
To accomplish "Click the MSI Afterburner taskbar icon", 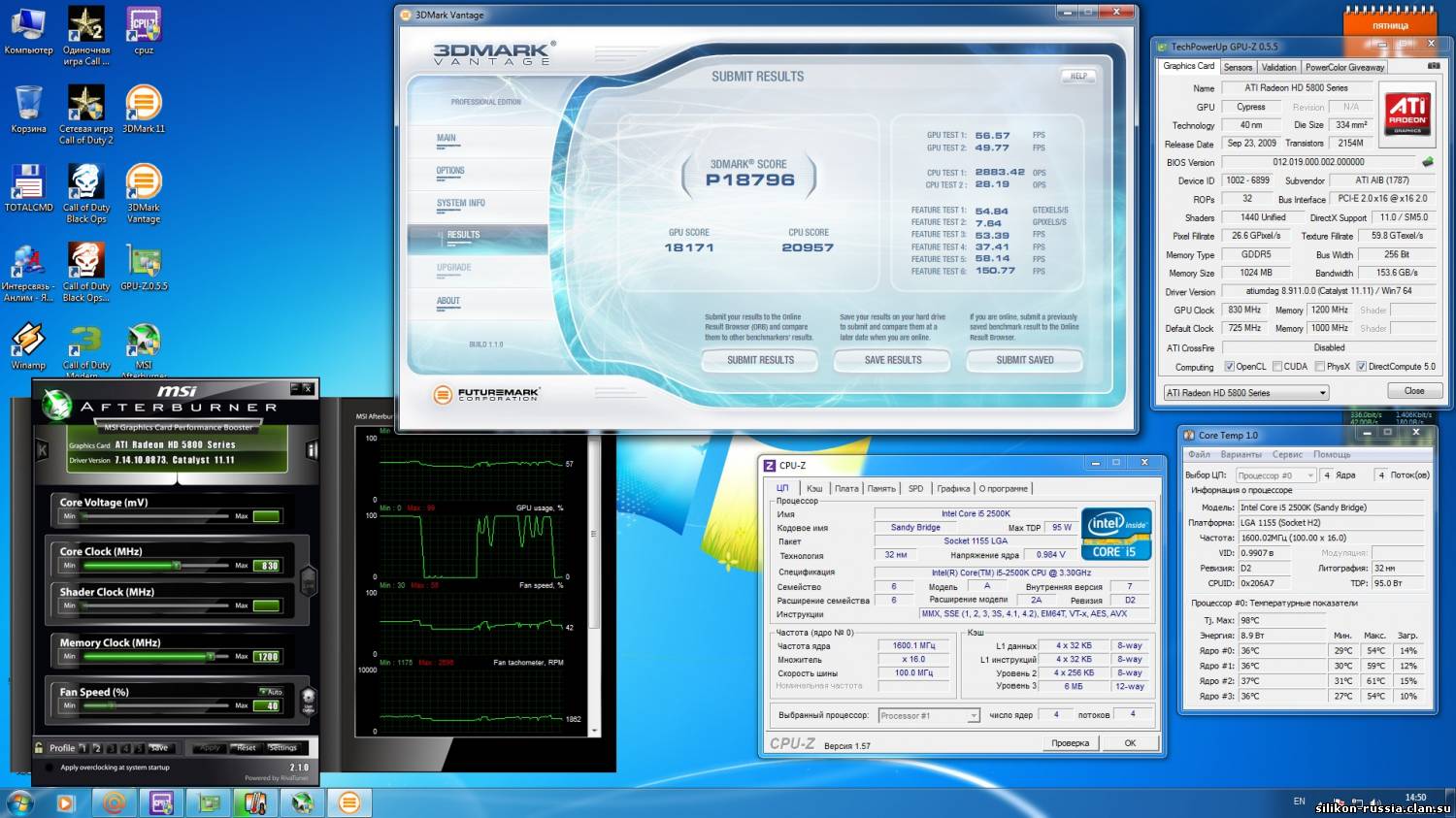I will 303,802.
